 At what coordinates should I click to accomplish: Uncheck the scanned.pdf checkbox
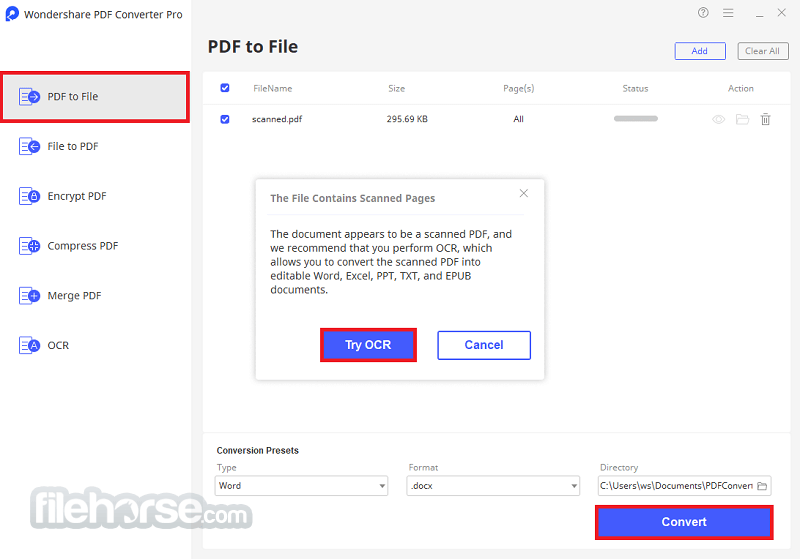(224, 119)
